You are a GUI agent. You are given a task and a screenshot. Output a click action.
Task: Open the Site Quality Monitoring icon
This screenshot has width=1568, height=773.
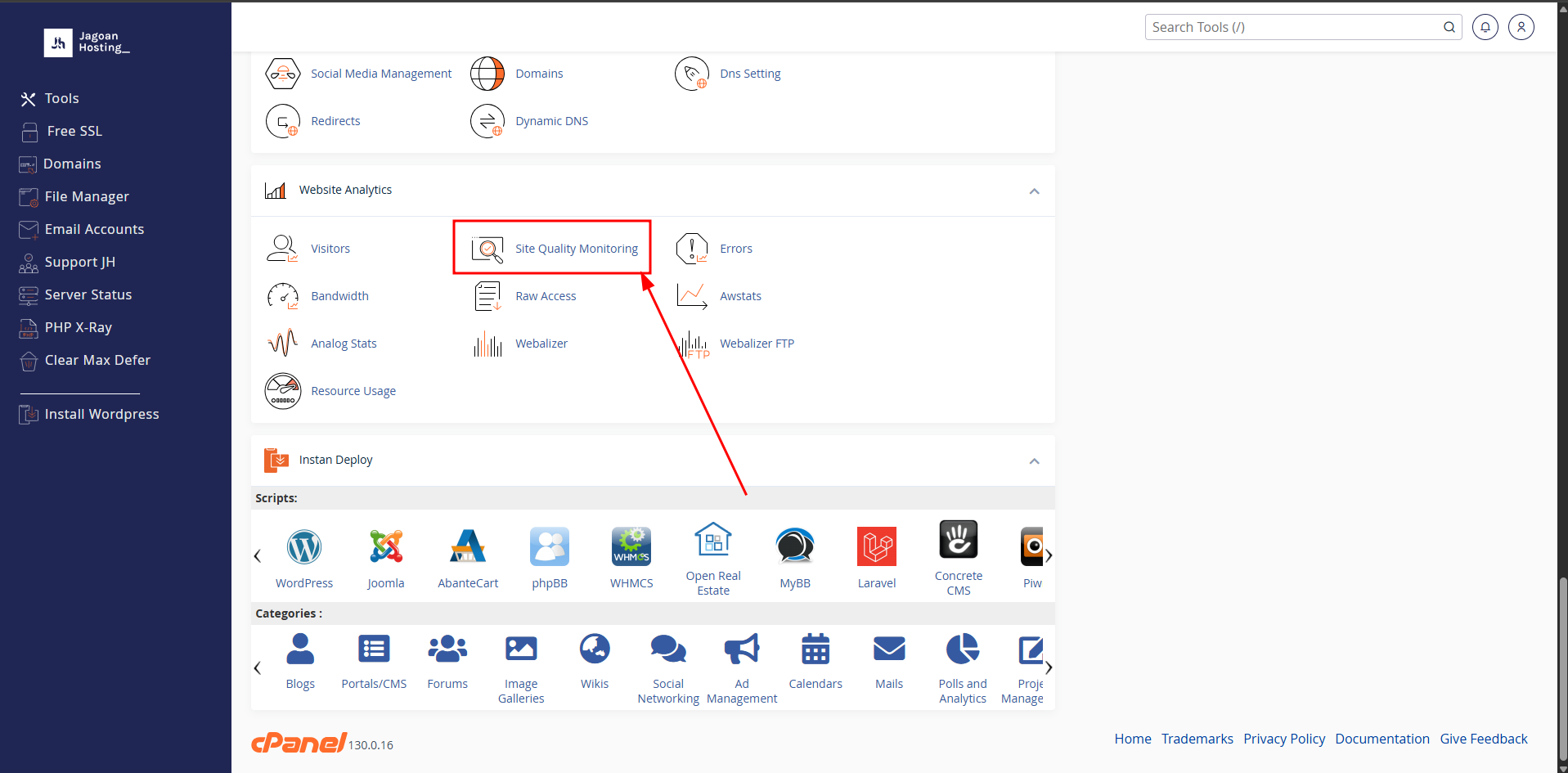(487, 249)
